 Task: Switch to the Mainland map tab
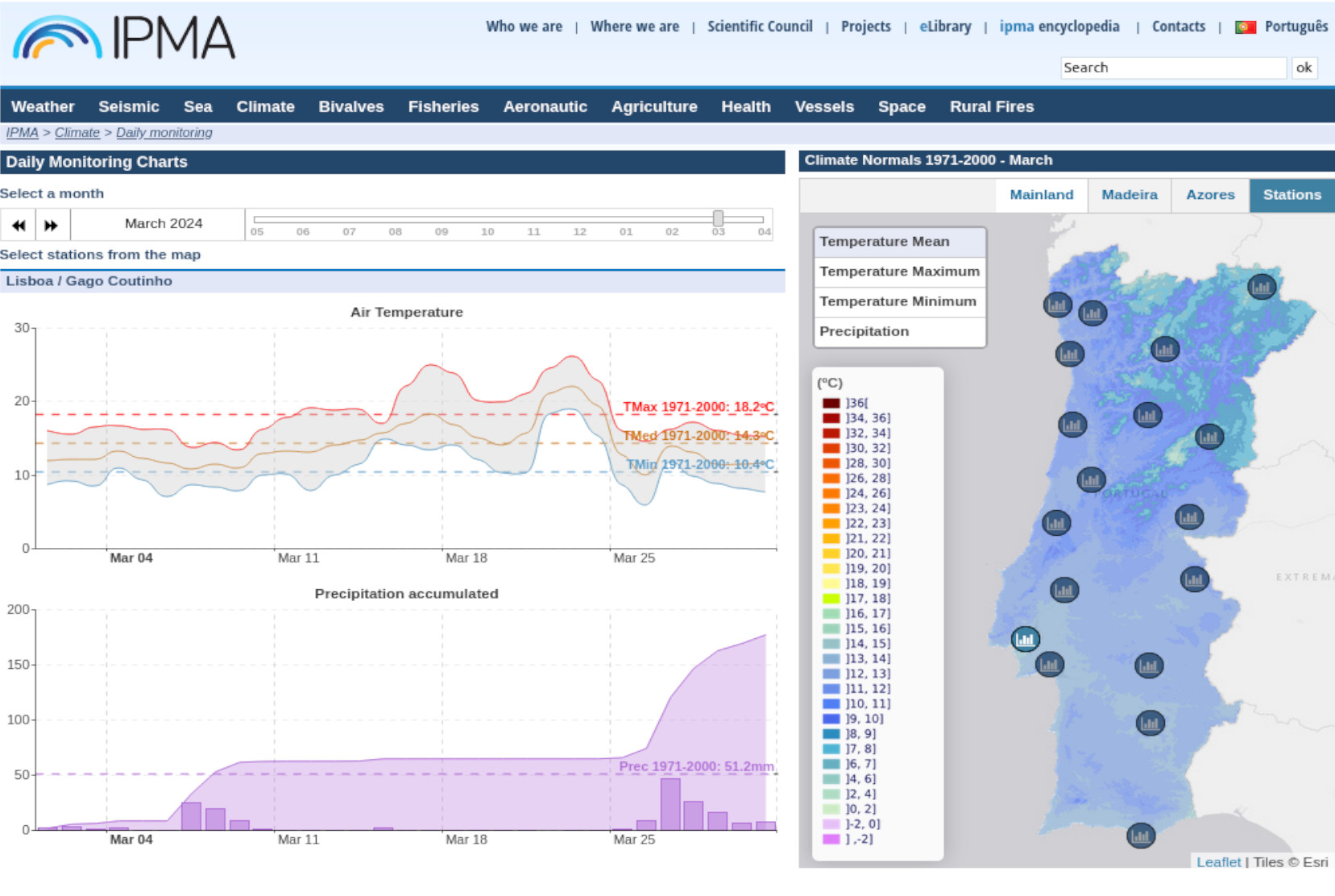coord(1042,195)
